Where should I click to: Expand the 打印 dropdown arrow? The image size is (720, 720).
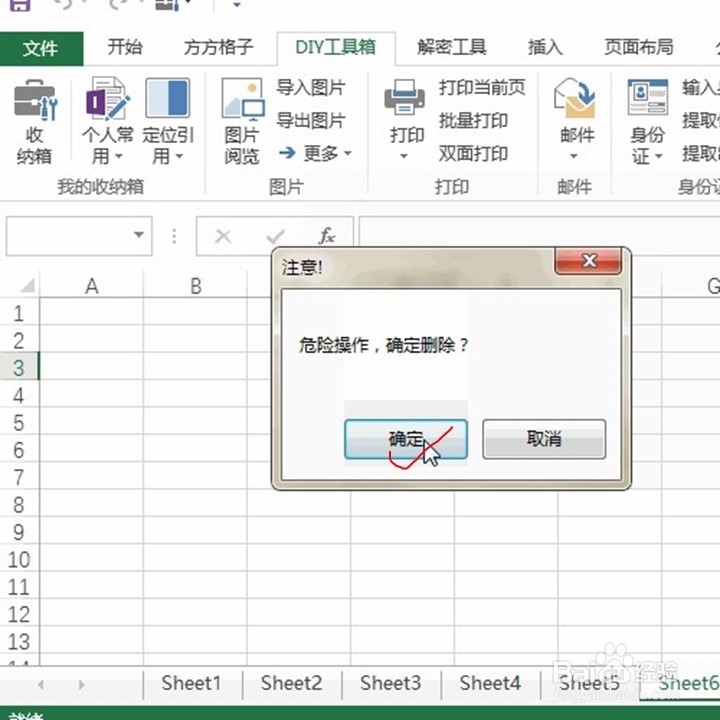[404, 156]
